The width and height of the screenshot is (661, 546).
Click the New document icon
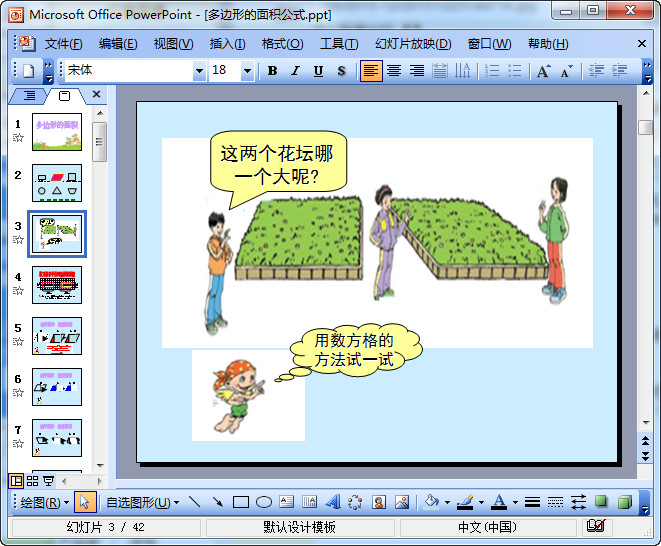pyautogui.click(x=28, y=71)
